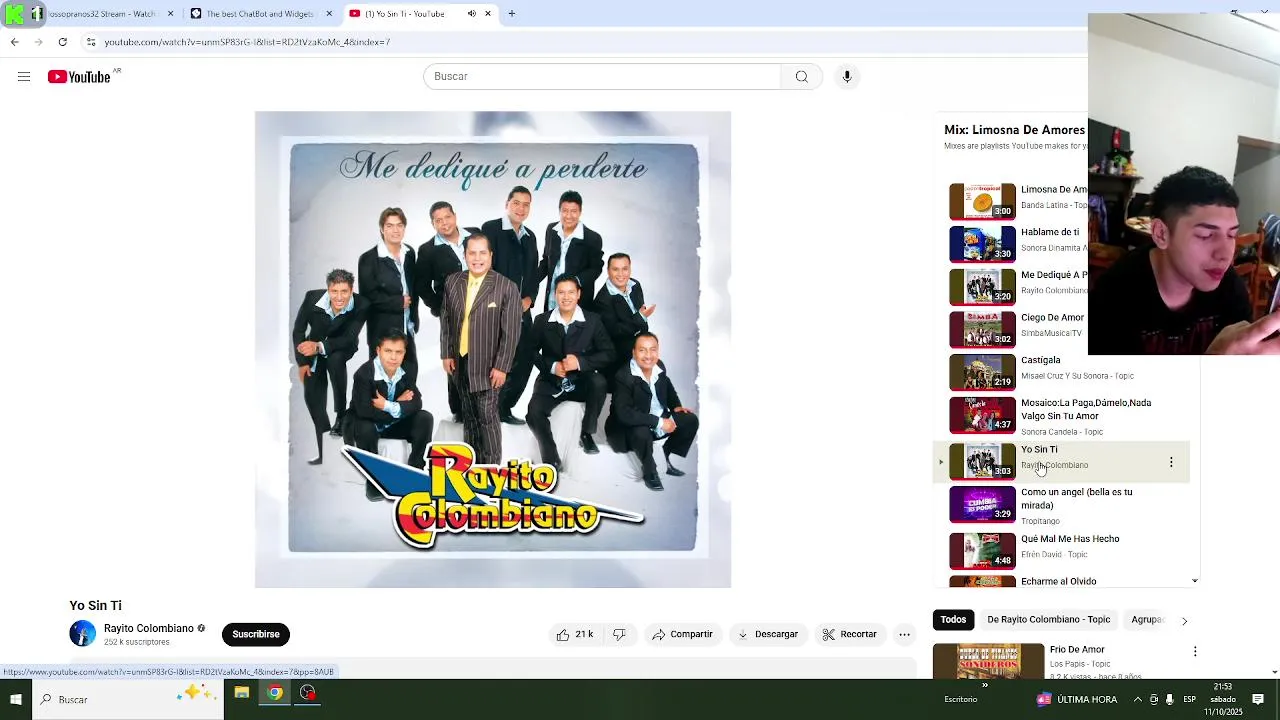This screenshot has height=720, width=1280.
Task: Open a new browser tab
Action: coord(512,14)
